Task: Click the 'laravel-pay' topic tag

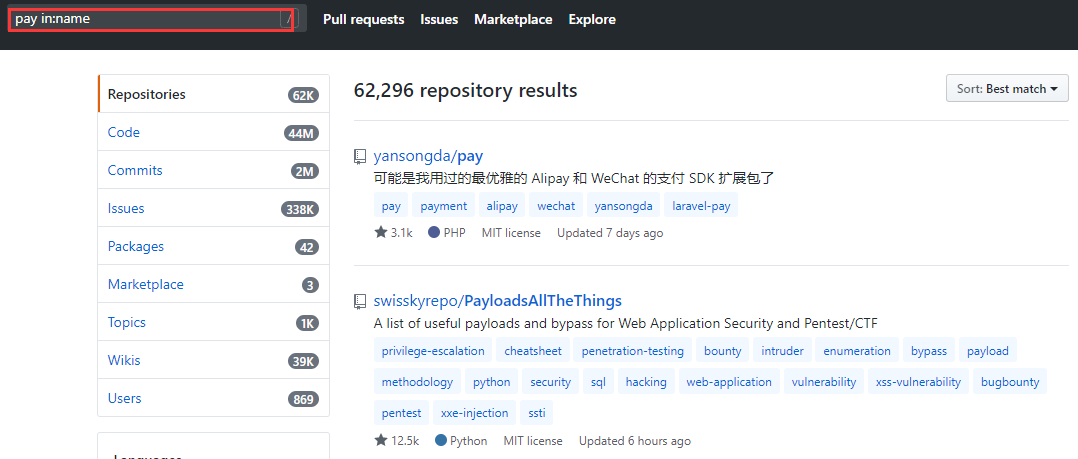Action: (x=701, y=205)
